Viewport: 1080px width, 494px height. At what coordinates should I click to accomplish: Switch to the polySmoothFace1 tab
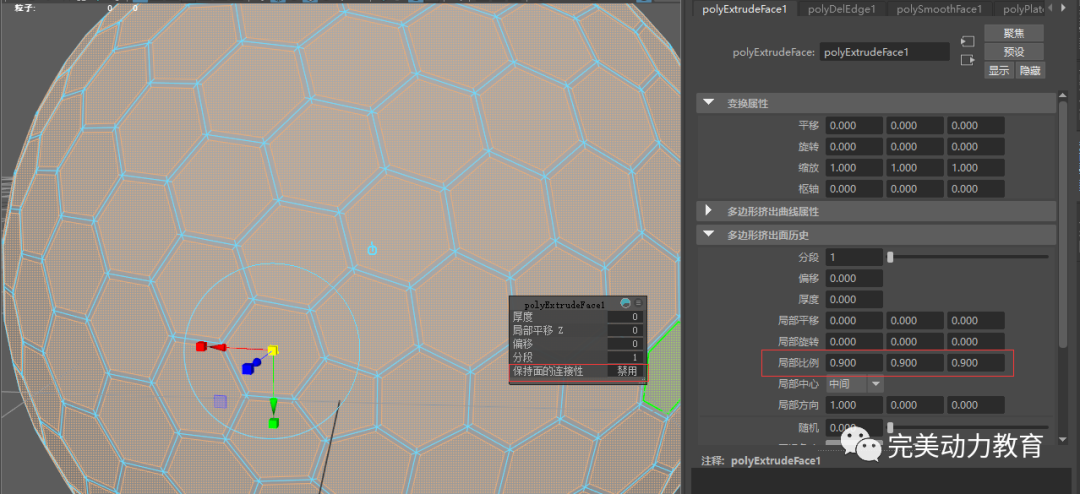[x=938, y=9]
